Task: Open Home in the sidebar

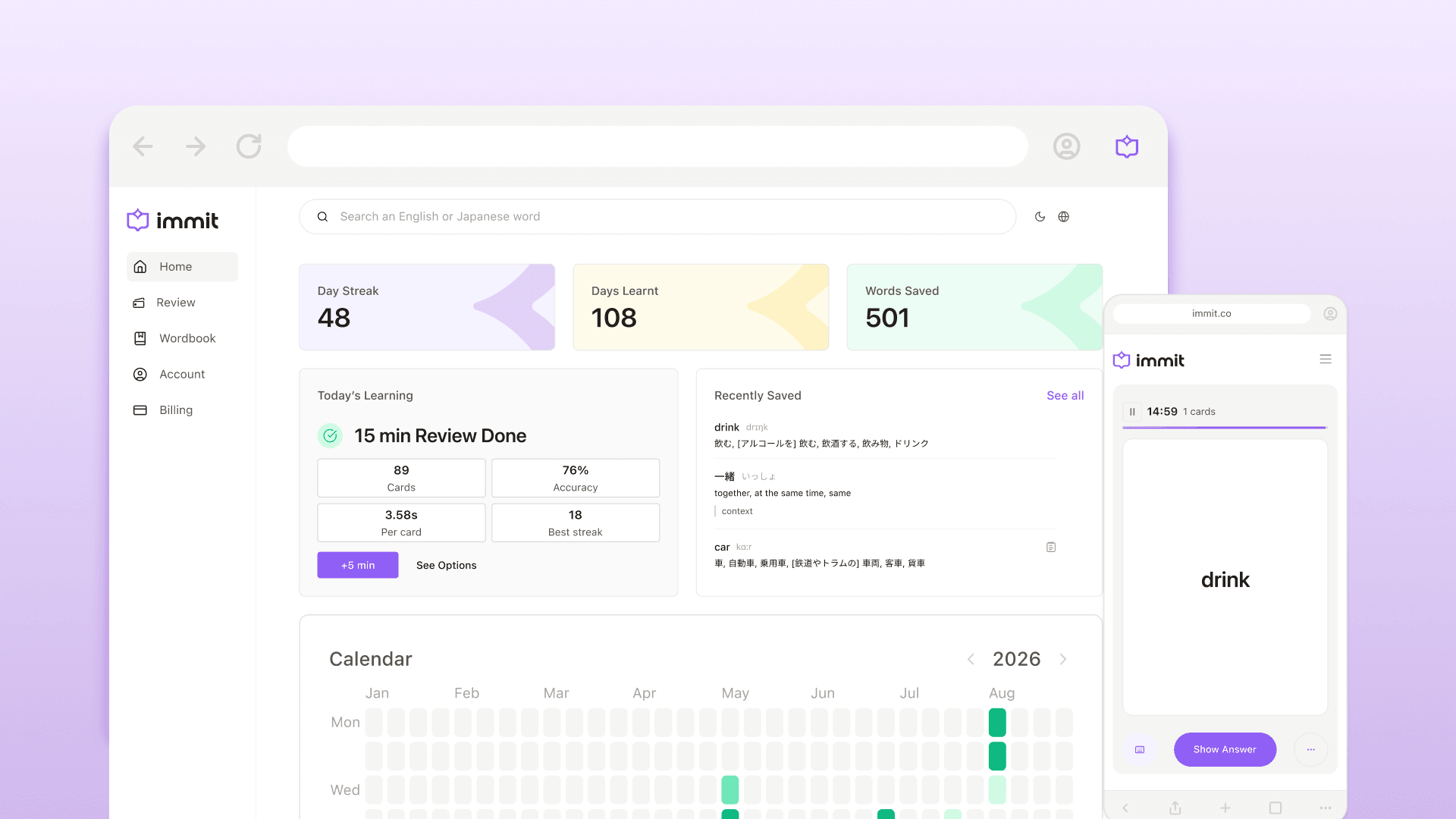Action: point(182,267)
